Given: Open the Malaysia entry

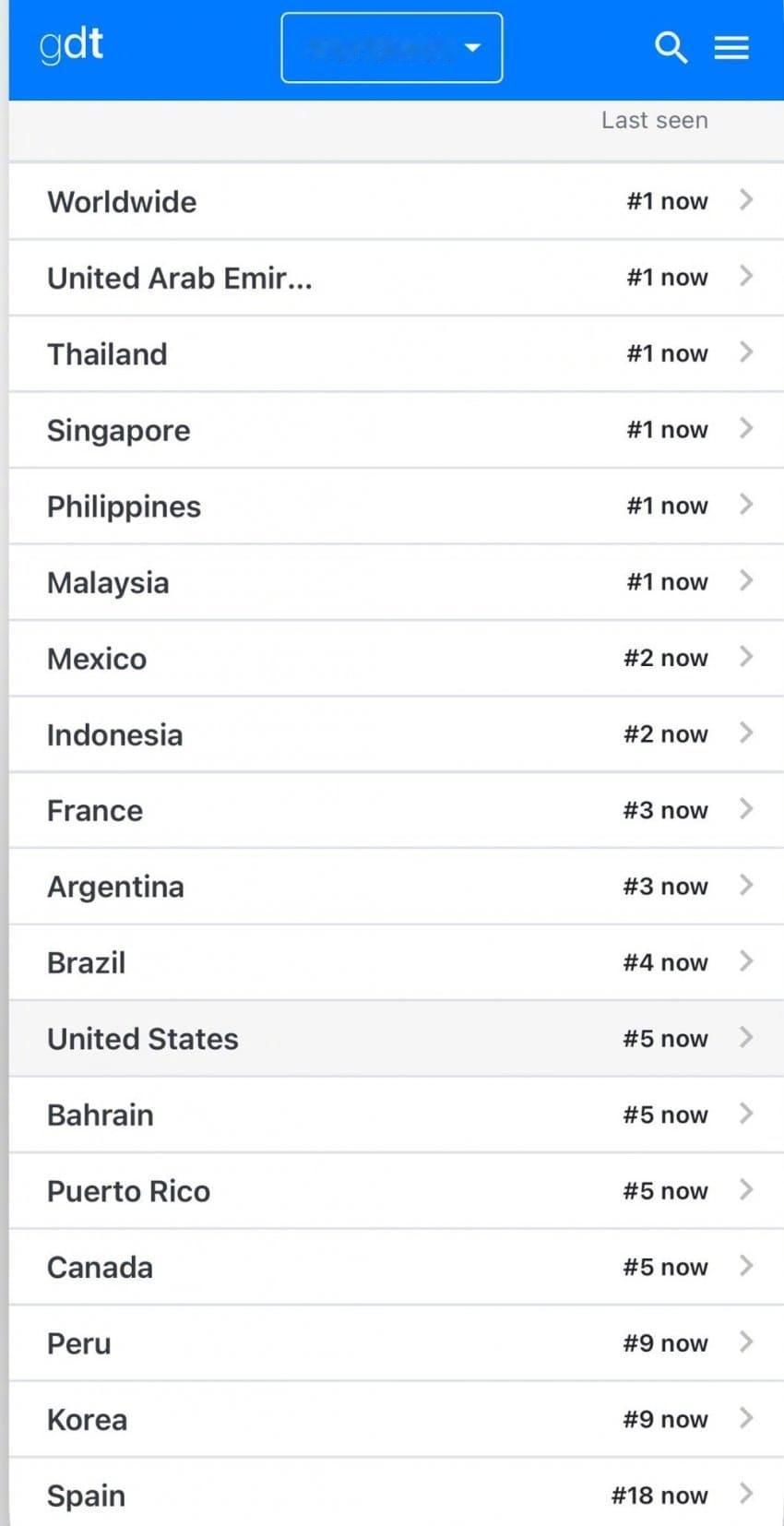Looking at the screenshot, I should [397, 582].
